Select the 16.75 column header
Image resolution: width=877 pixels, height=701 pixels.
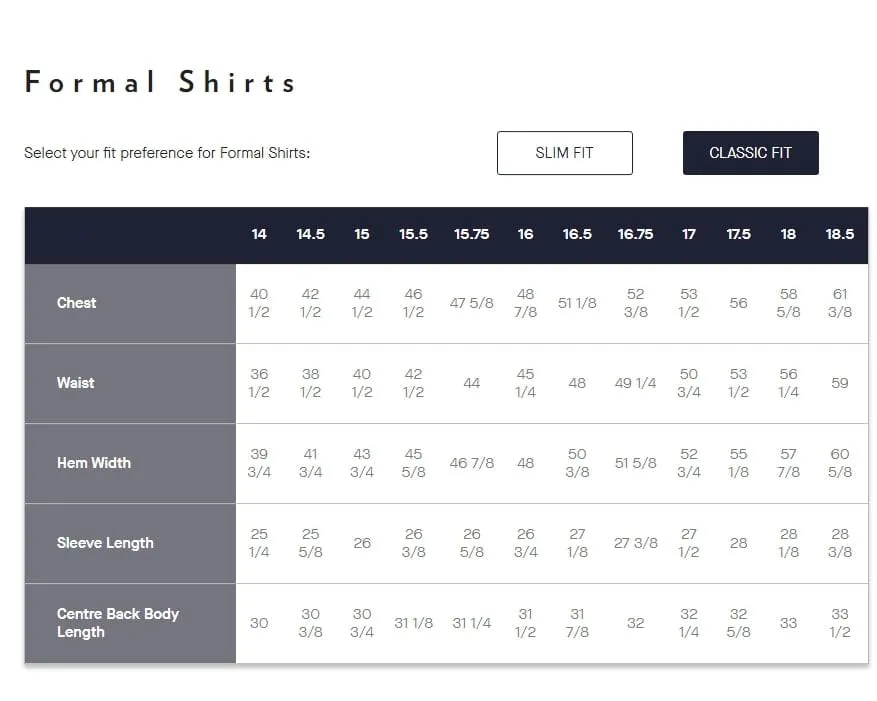tap(635, 234)
